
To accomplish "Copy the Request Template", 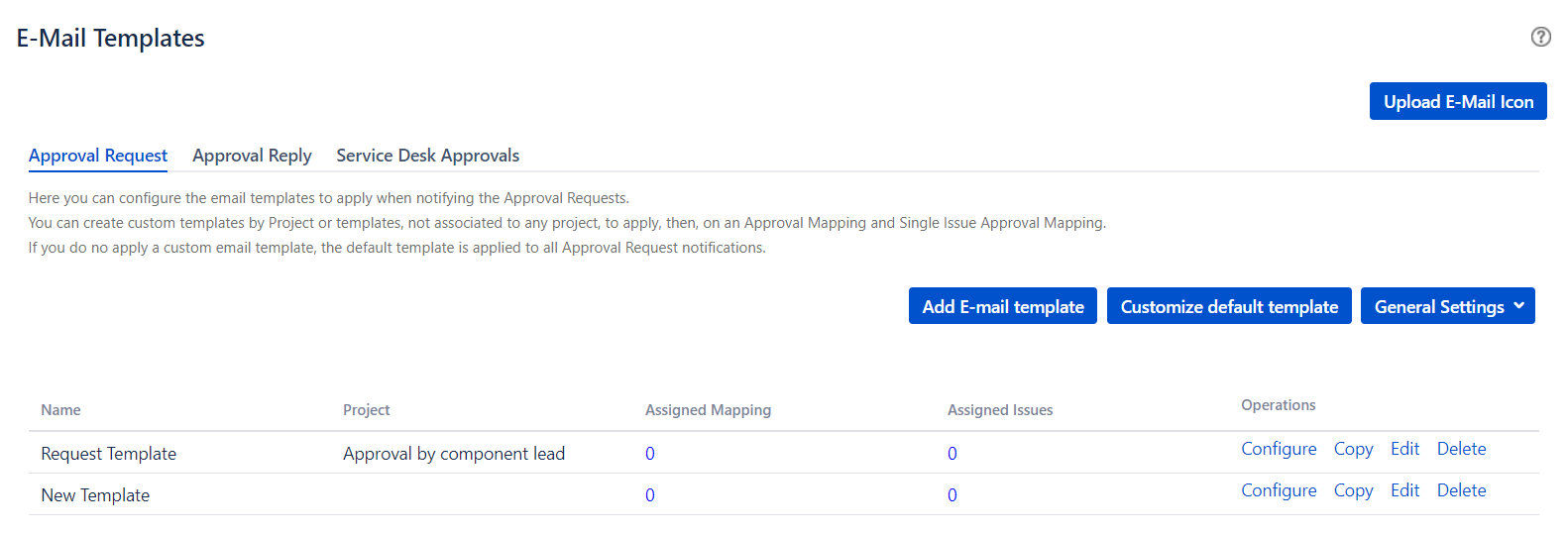I will click(x=1353, y=449).
